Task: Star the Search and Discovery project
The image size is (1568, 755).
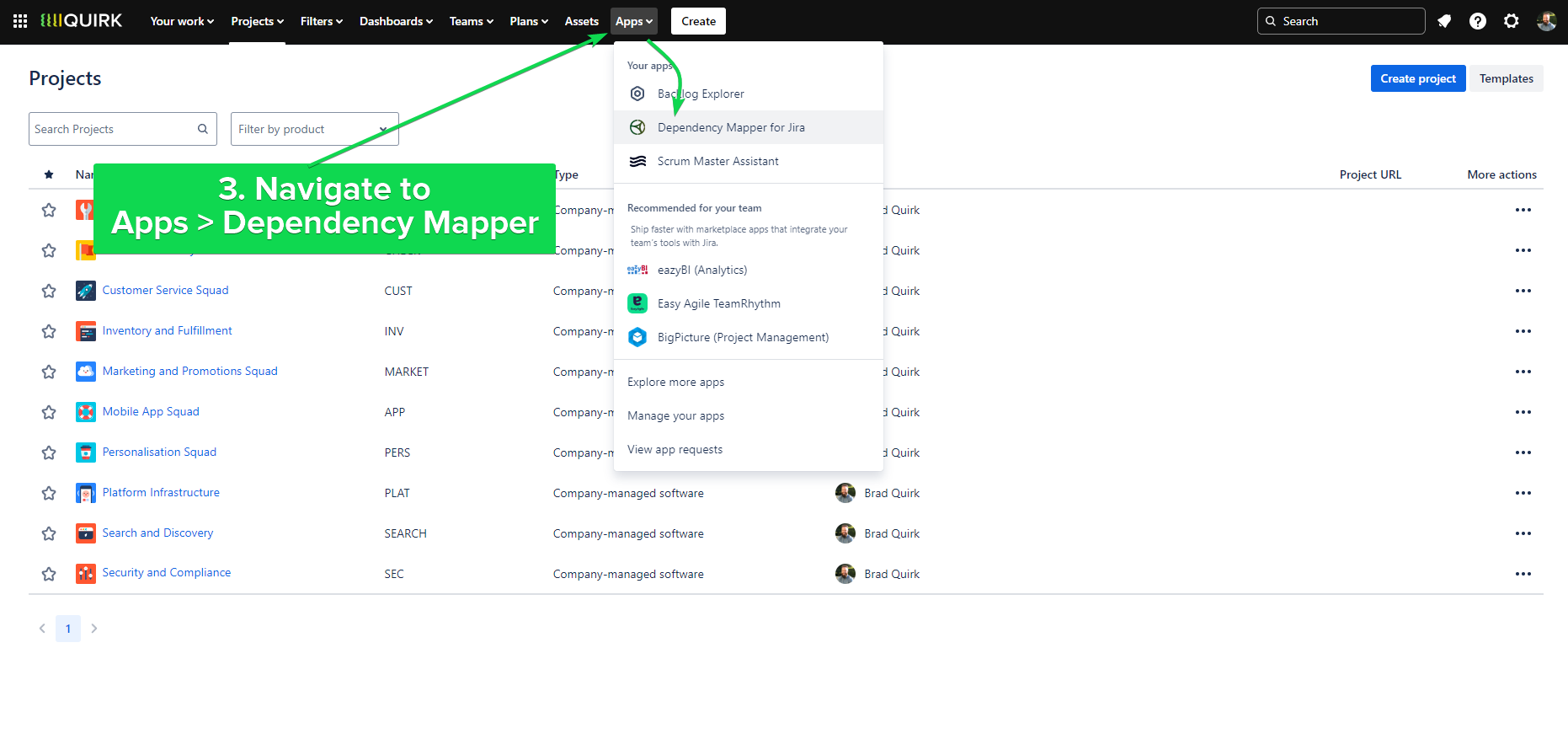Action: click(49, 533)
